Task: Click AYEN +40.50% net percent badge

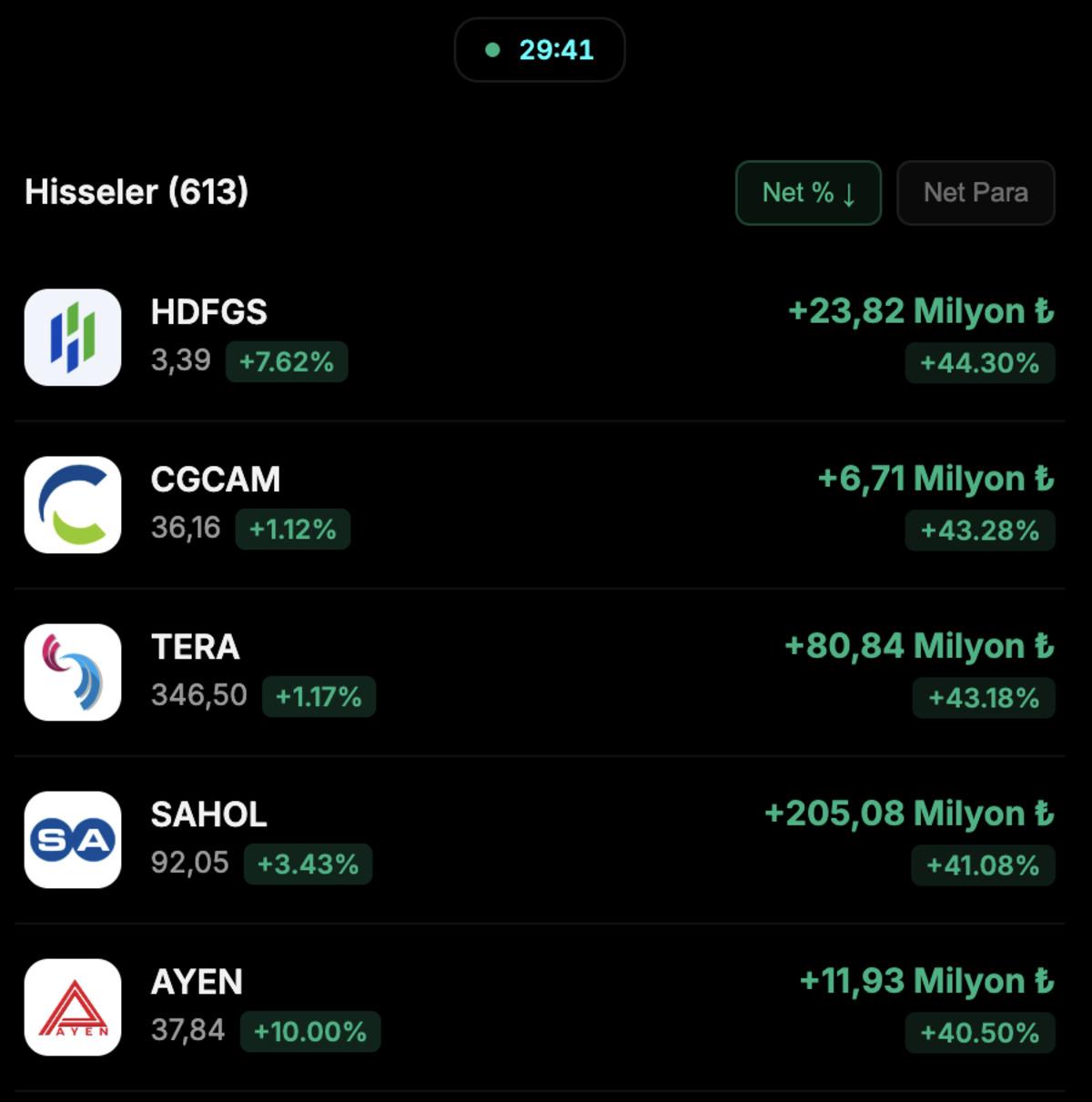Action: [x=980, y=1033]
